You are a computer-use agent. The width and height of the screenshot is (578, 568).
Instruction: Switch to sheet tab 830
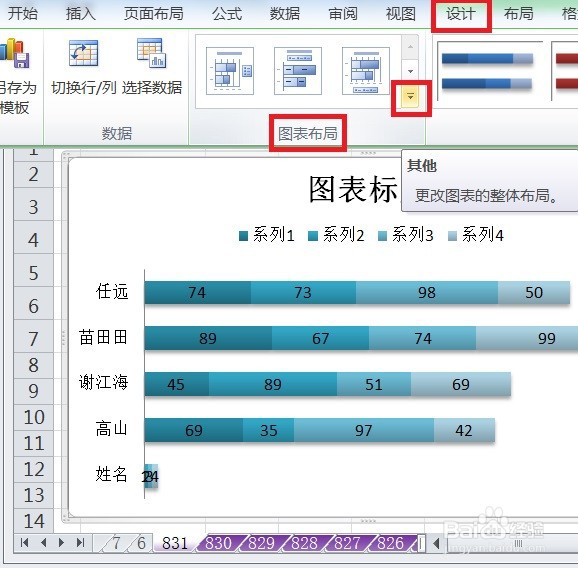pyautogui.click(x=218, y=543)
